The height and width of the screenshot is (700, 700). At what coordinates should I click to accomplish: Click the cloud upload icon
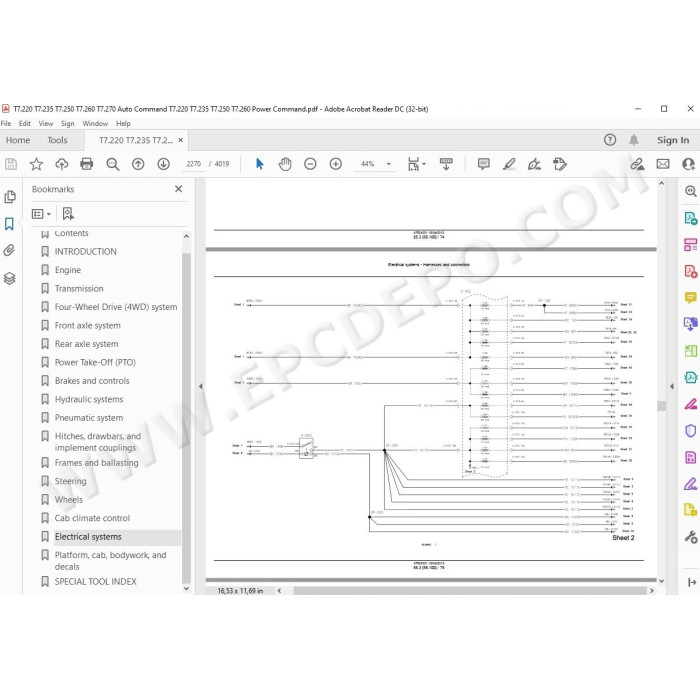tap(62, 164)
